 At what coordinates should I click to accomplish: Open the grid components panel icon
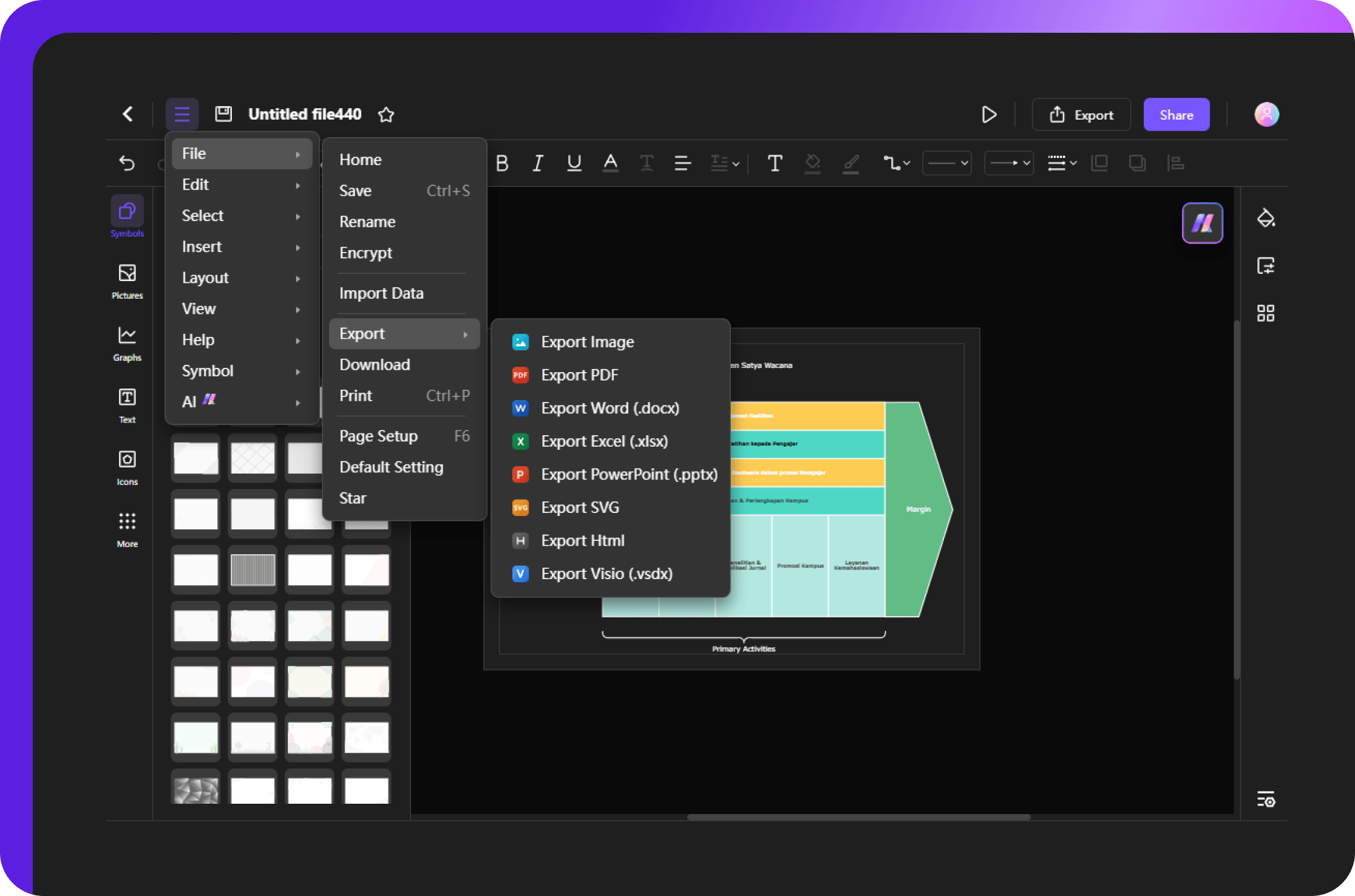(x=1266, y=313)
